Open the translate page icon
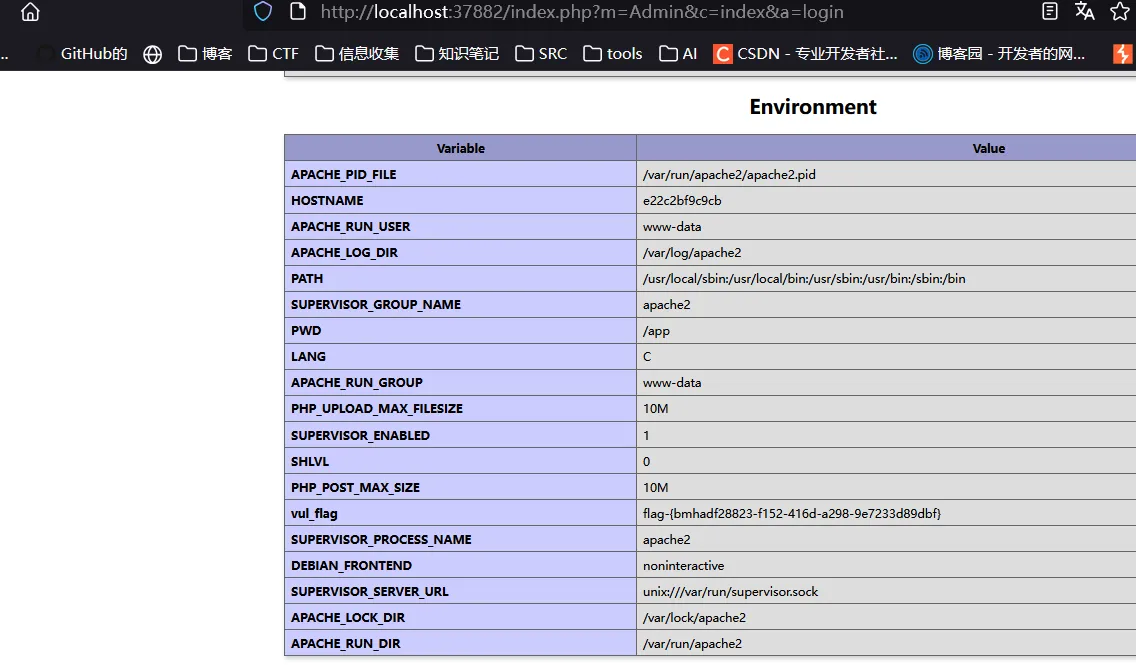This screenshot has height=665, width=1136. (1085, 11)
